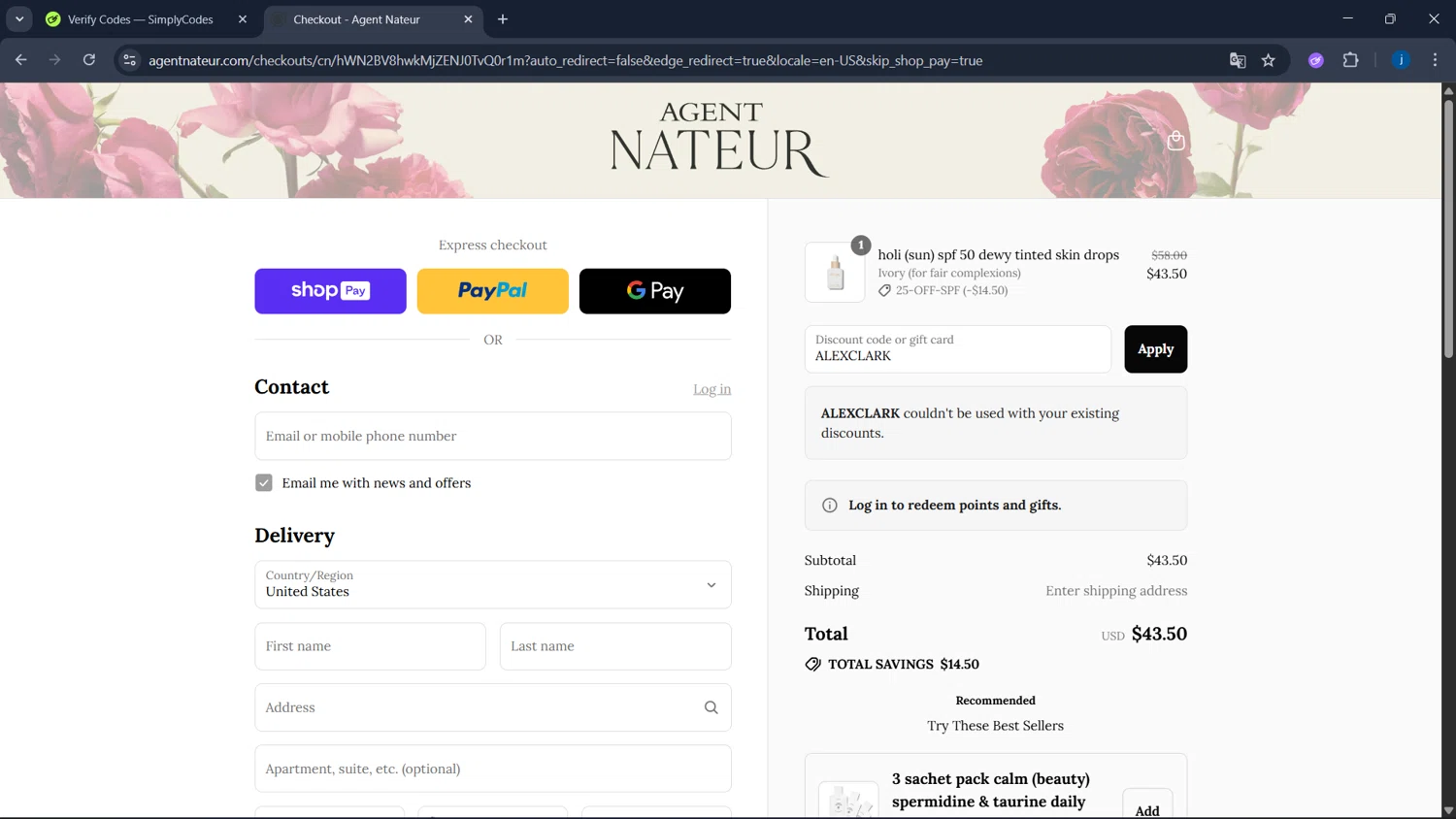Click the scrollbar up arrow
Screen dimensions: 1456x819
click(x=1448, y=90)
